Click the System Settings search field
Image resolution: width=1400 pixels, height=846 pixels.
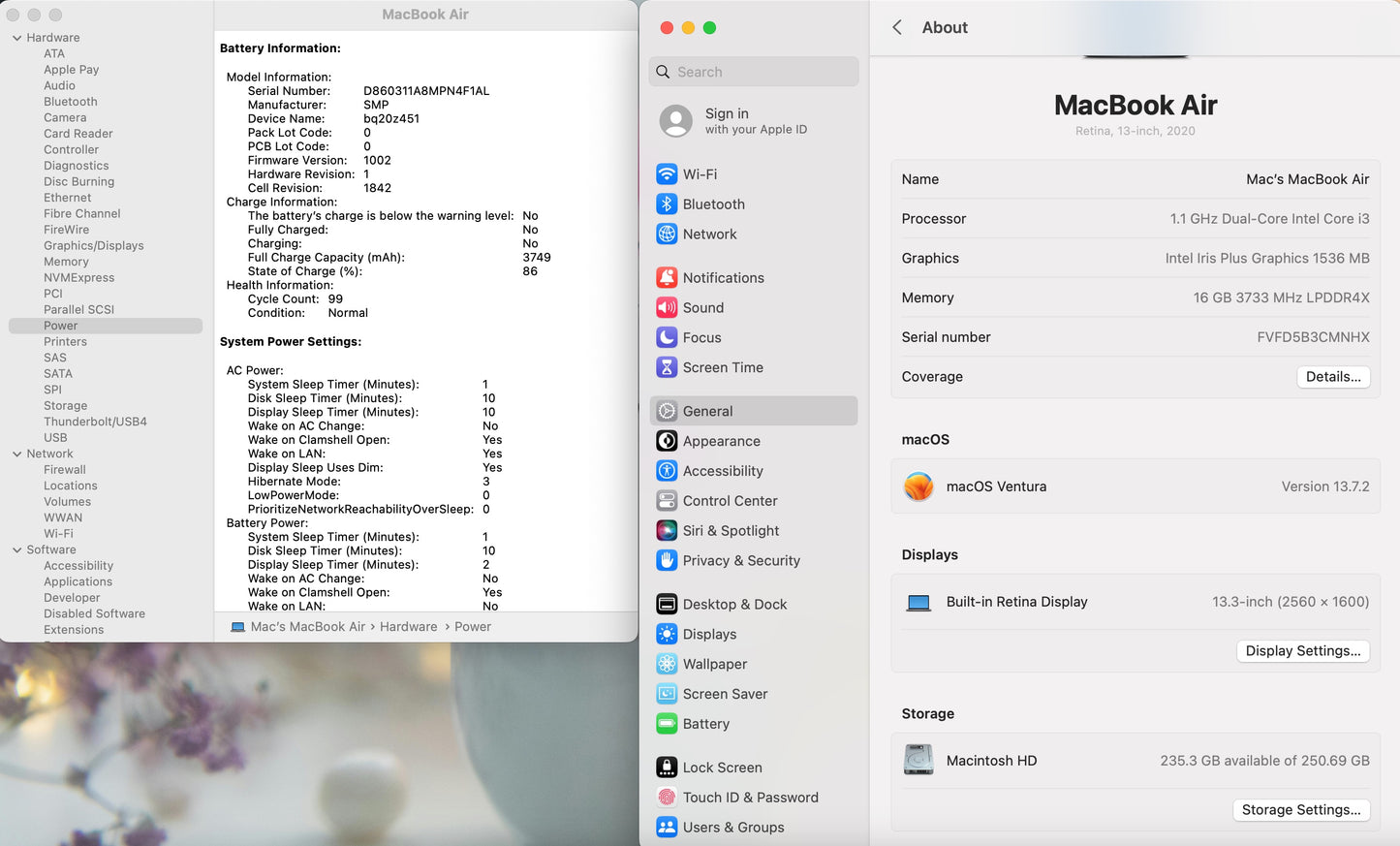754,71
